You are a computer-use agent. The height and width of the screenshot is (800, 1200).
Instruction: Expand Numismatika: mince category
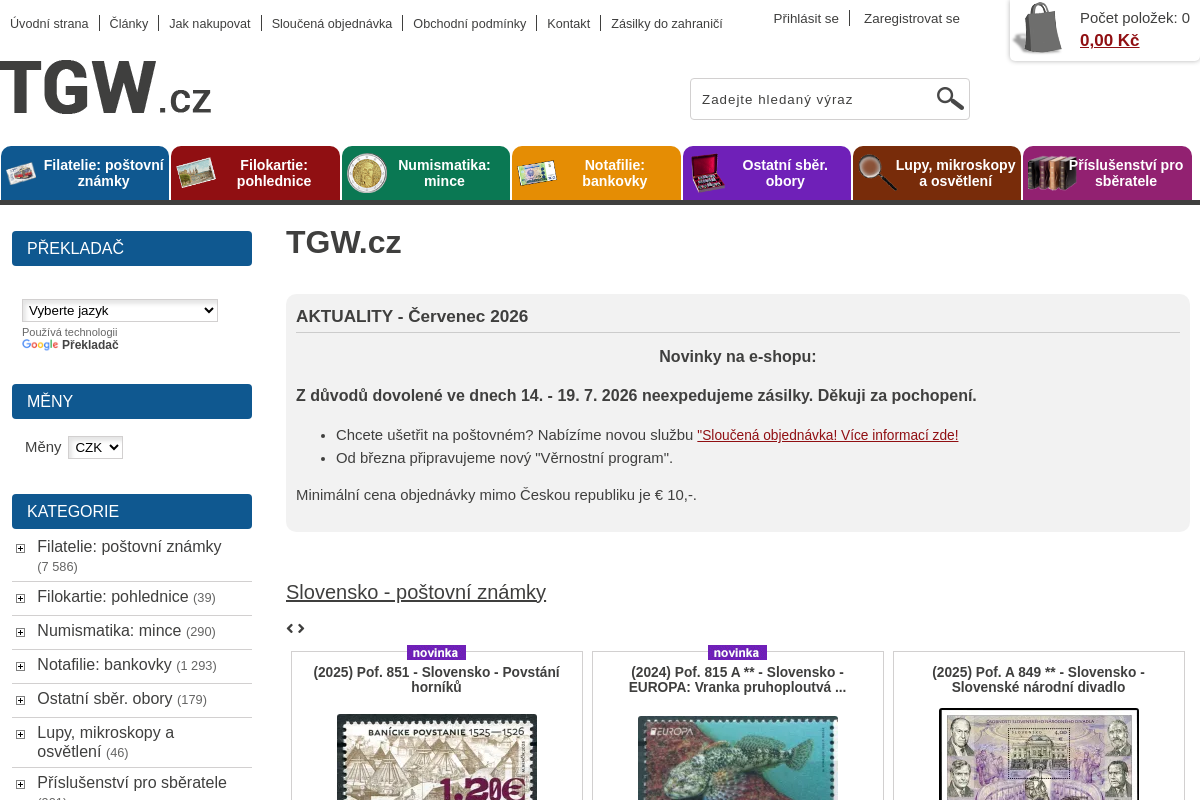[20, 632]
